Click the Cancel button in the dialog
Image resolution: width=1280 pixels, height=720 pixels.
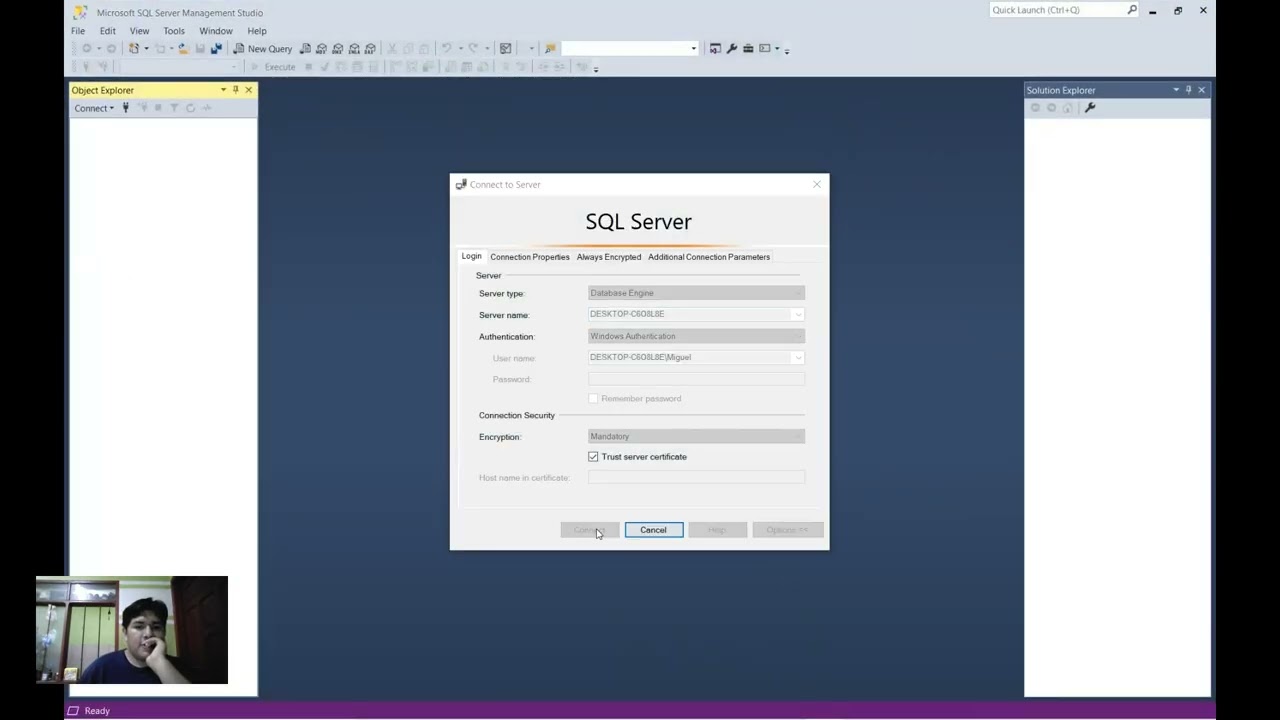pos(654,530)
